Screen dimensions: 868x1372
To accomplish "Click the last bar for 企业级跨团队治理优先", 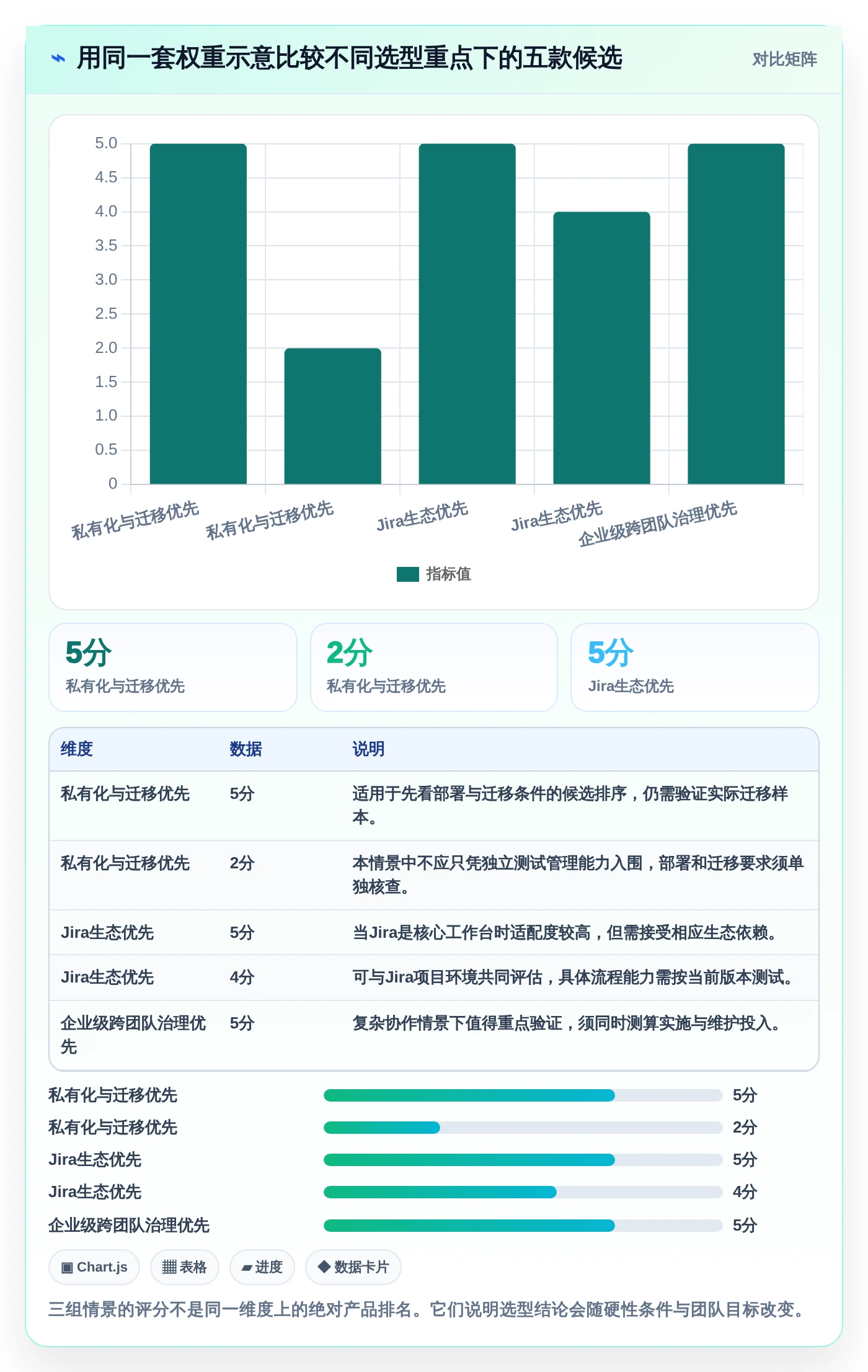I will pos(736,314).
